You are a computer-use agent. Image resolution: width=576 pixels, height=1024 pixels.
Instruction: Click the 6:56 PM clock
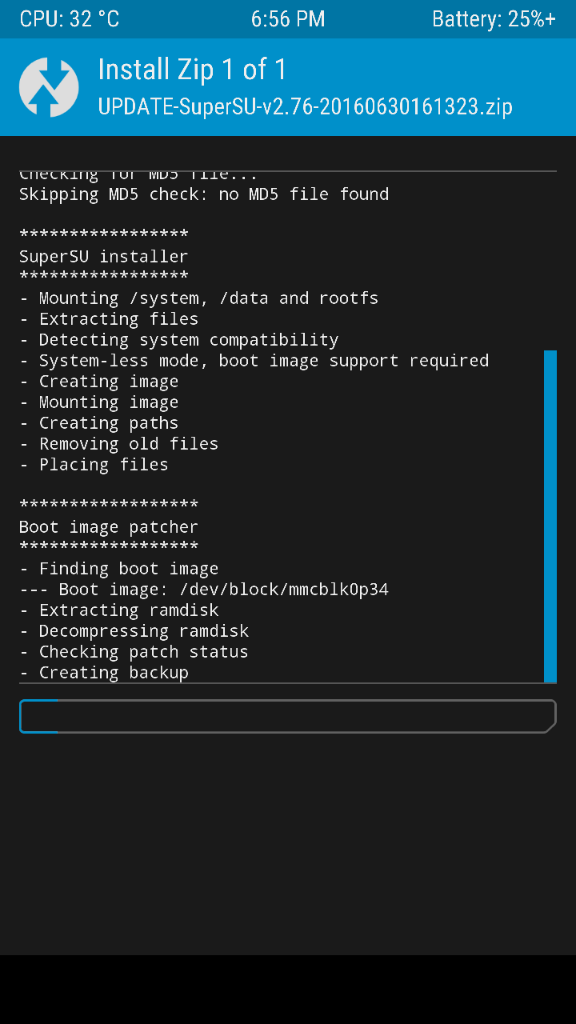[288, 19]
